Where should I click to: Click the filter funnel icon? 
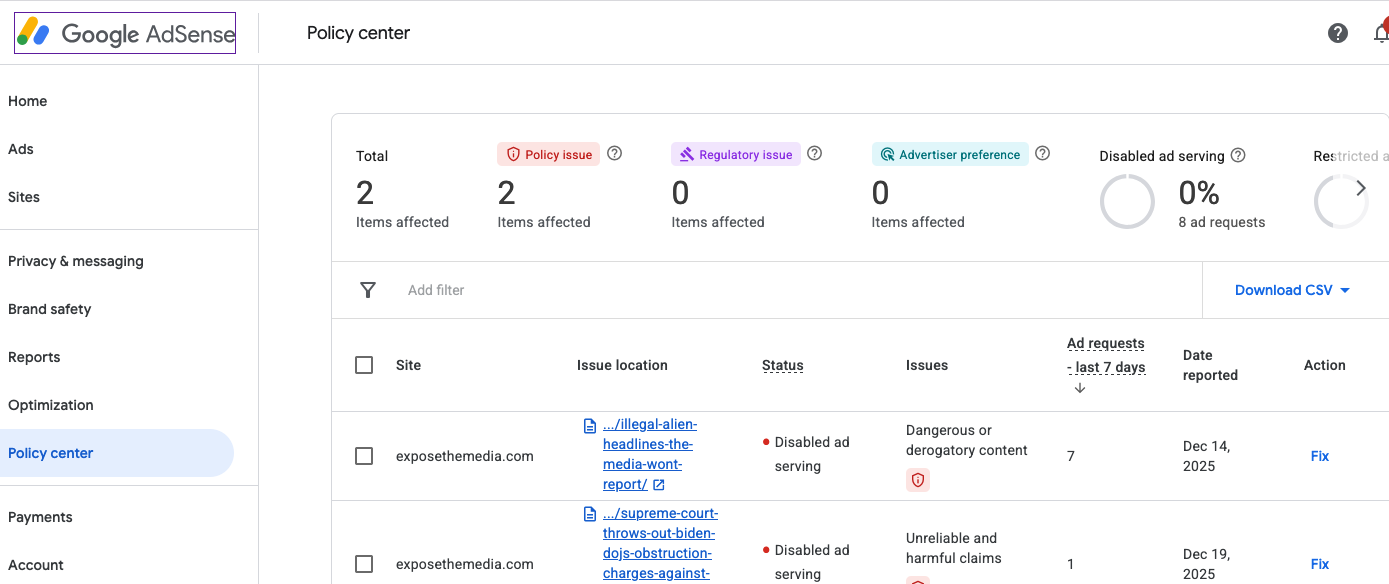(368, 290)
